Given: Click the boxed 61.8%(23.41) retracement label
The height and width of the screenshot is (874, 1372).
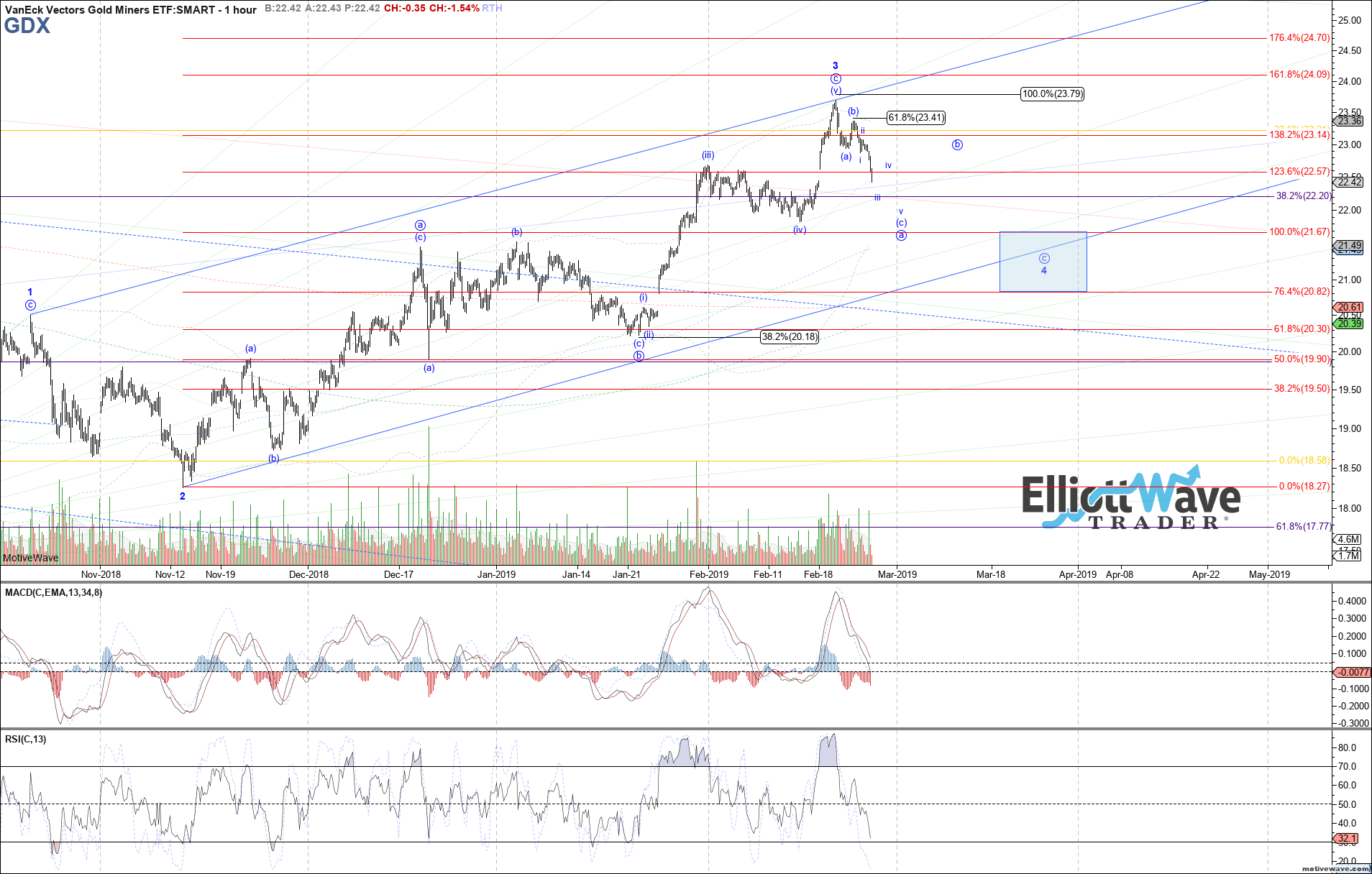Looking at the screenshot, I should [915, 118].
